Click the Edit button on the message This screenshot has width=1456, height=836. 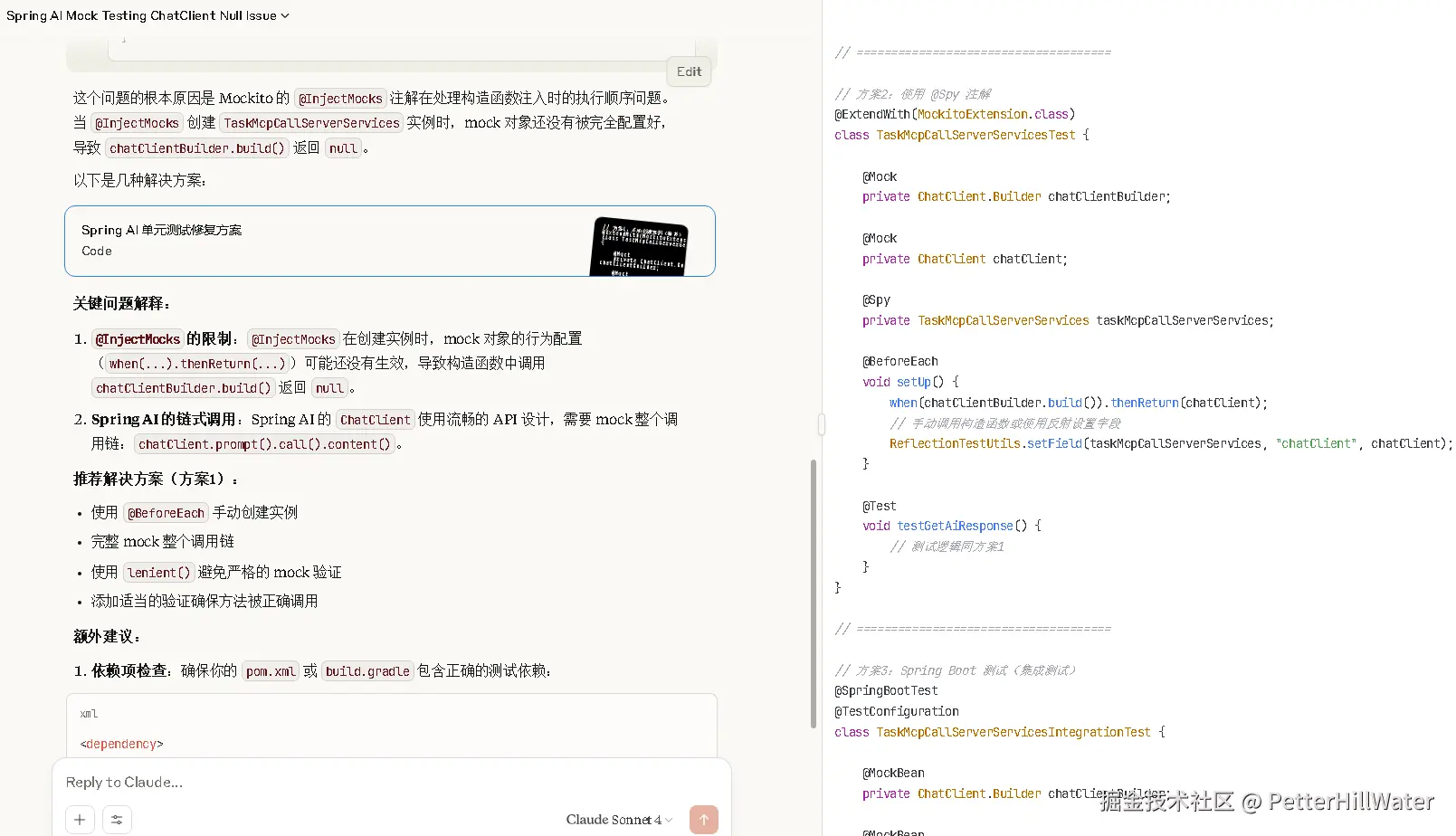pos(689,71)
